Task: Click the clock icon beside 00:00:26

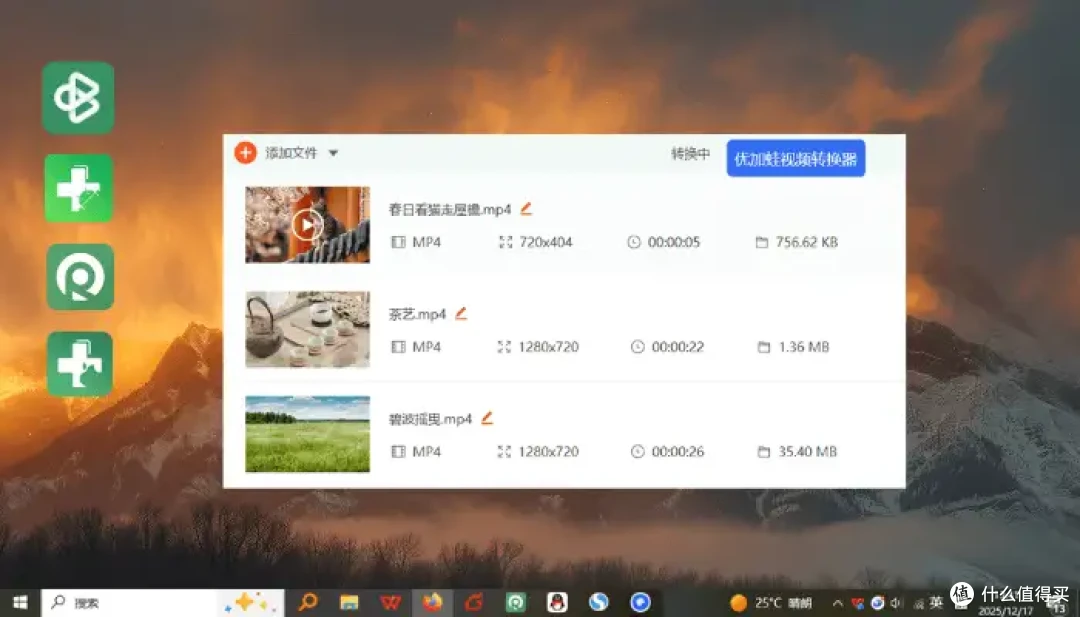Action: tap(637, 451)
